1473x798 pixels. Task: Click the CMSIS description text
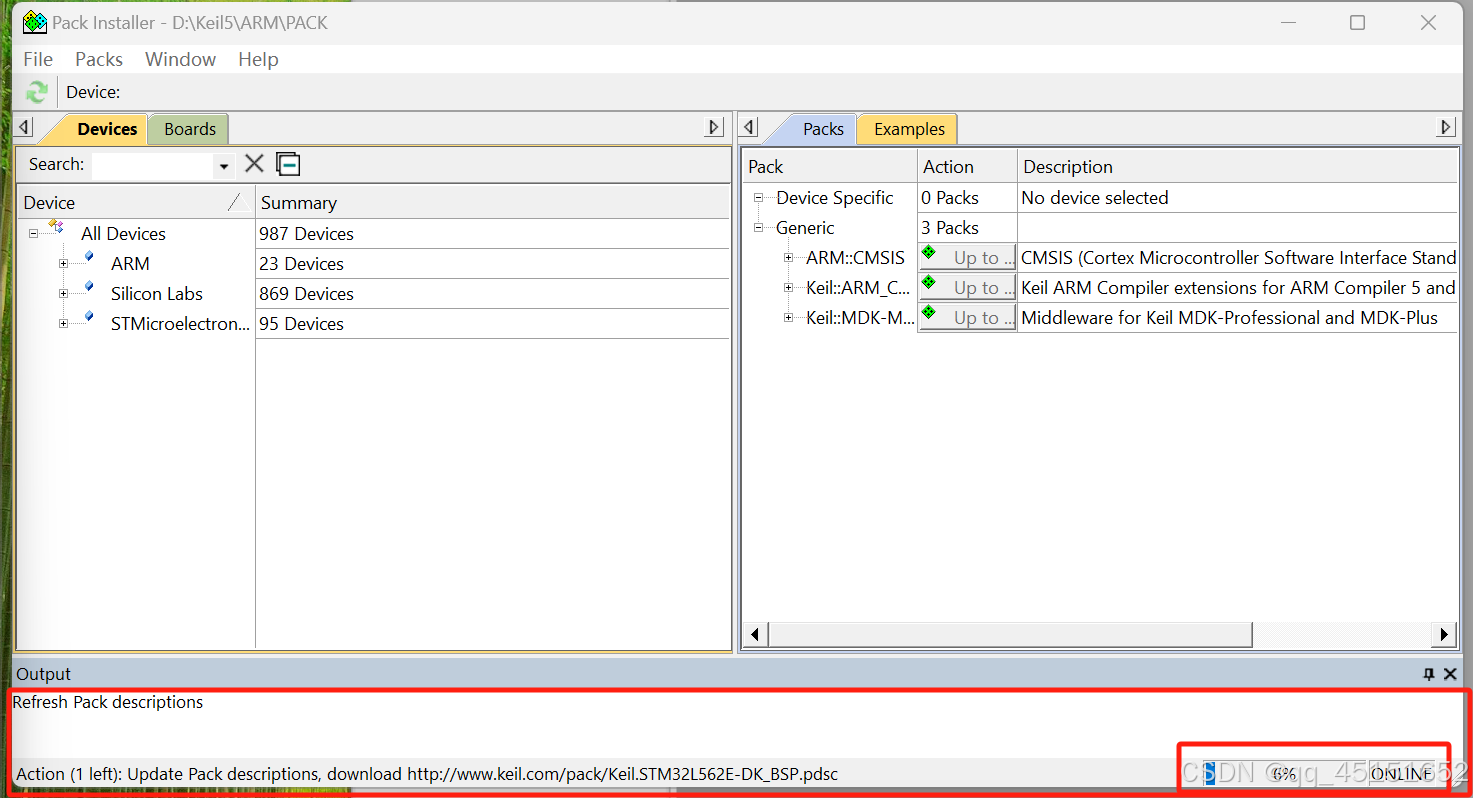pos(1238,258)
